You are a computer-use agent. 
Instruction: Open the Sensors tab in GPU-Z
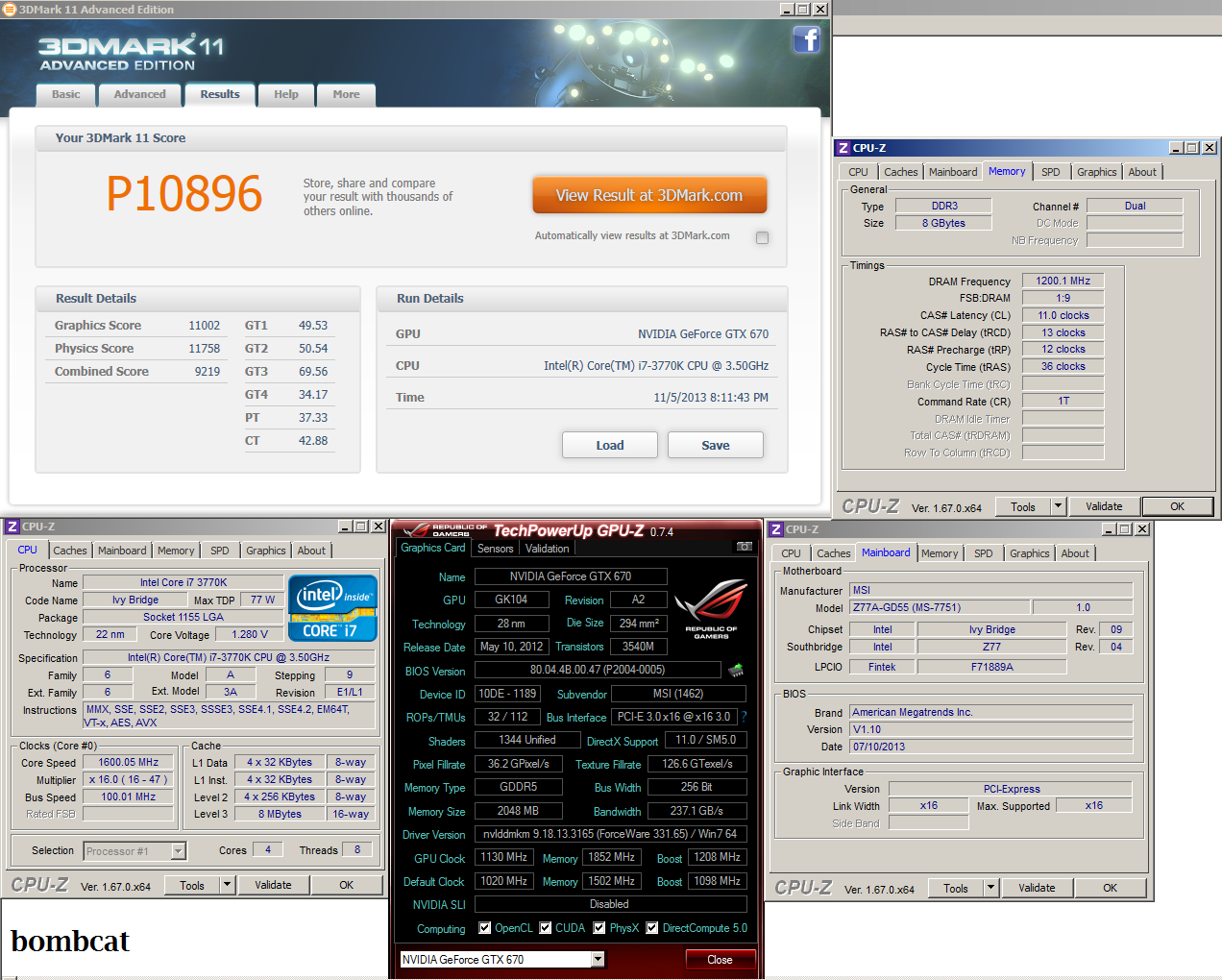pyautogui.click(x=495, y=549)
